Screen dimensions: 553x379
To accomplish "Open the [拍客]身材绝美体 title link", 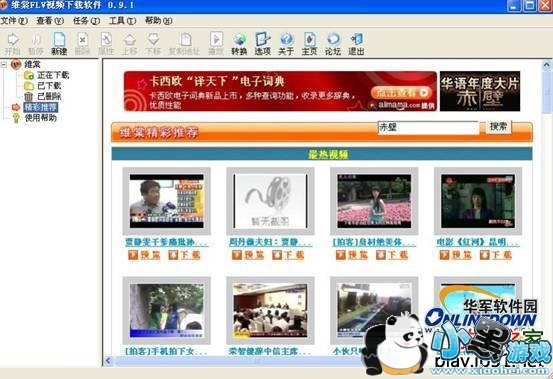I will pyautogui.click(x=374, y=242).
